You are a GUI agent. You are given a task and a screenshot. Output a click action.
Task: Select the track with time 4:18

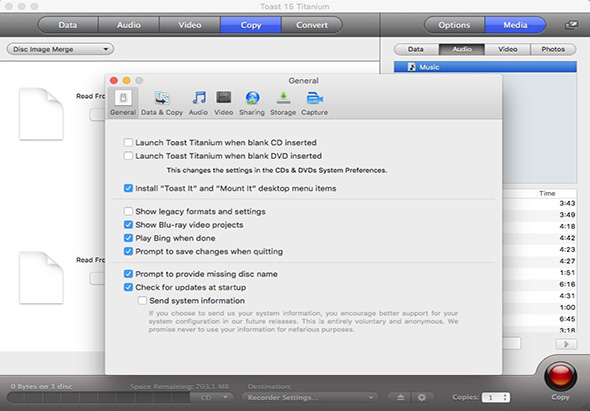[x=539, y=227]
